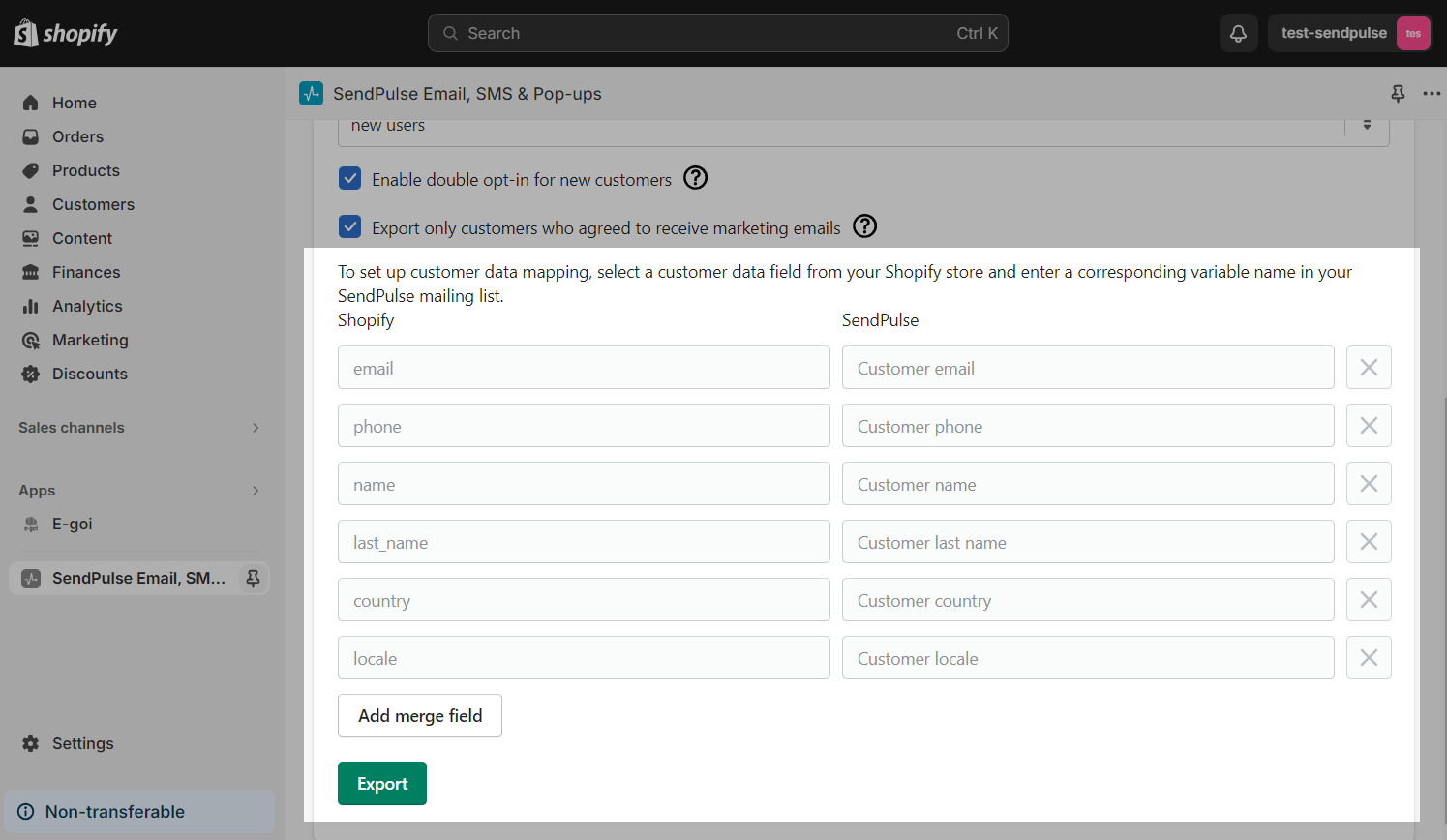1447x840 pixels.
Task: Click the phone Shopify field
Action: [x=584, y=426]
